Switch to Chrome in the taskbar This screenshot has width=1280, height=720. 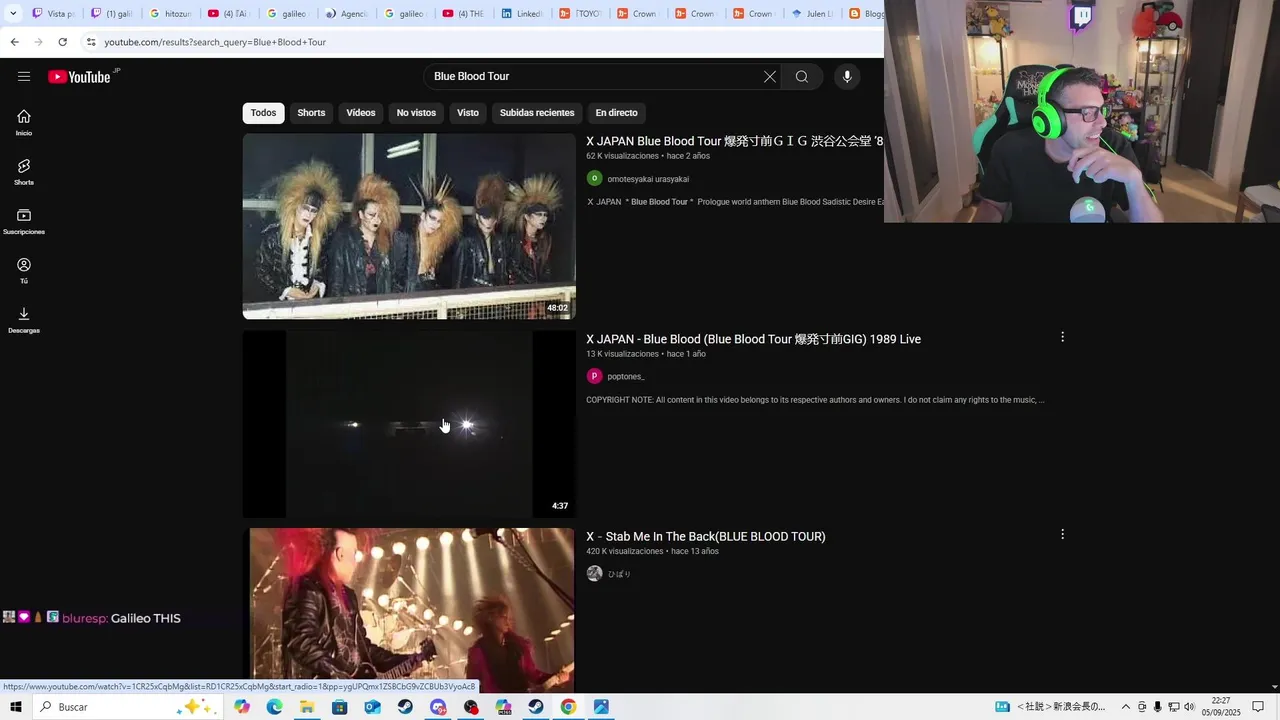(568, 707)
